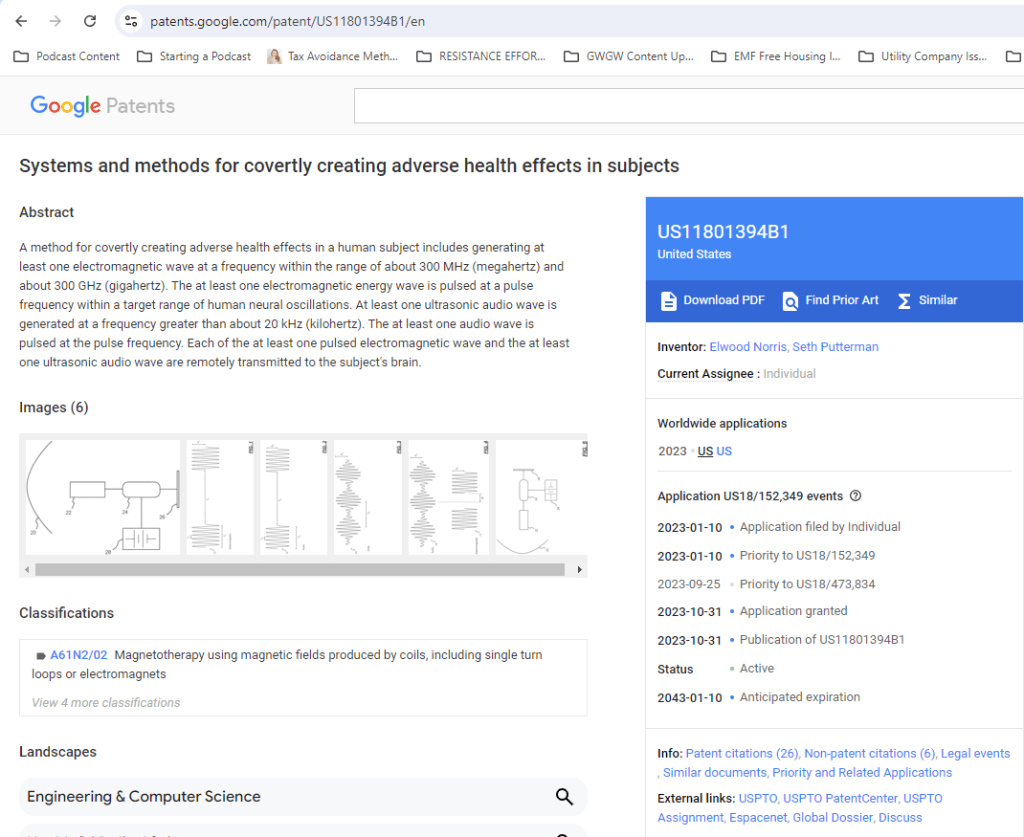Expand View 4 more classifications

(x=106, y=703)
